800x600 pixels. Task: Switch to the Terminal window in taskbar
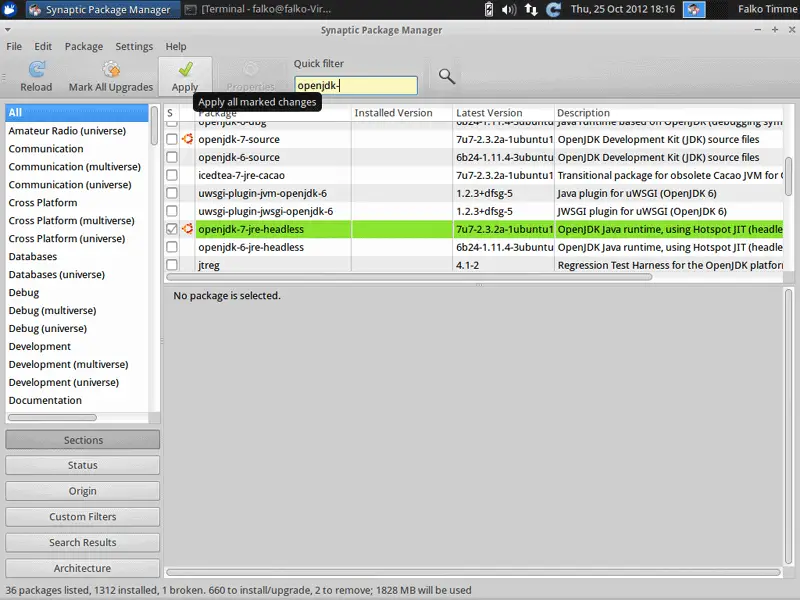(259, 9)
